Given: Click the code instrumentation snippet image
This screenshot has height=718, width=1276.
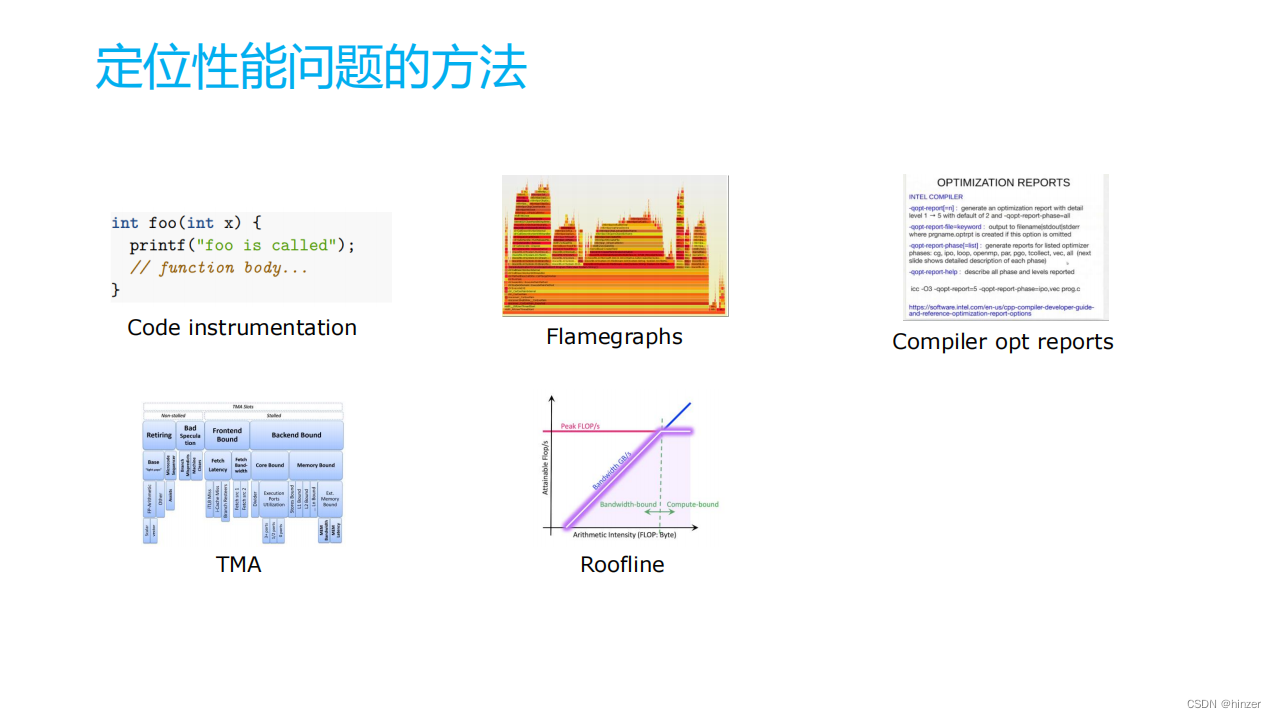Looking at the screenshot, I should point(251,256).
